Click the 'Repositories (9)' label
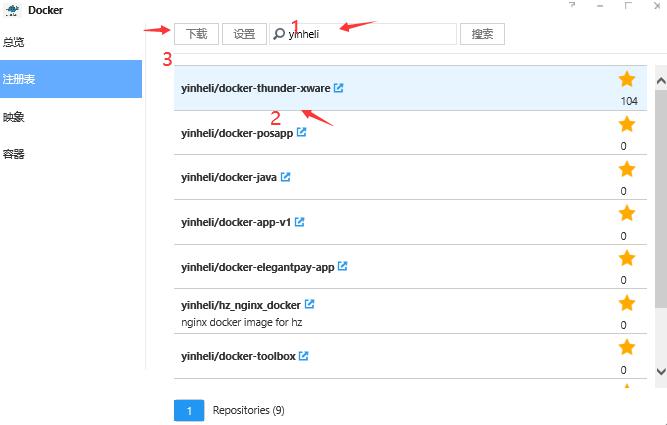The image size is (667, 425). point(248,410)
